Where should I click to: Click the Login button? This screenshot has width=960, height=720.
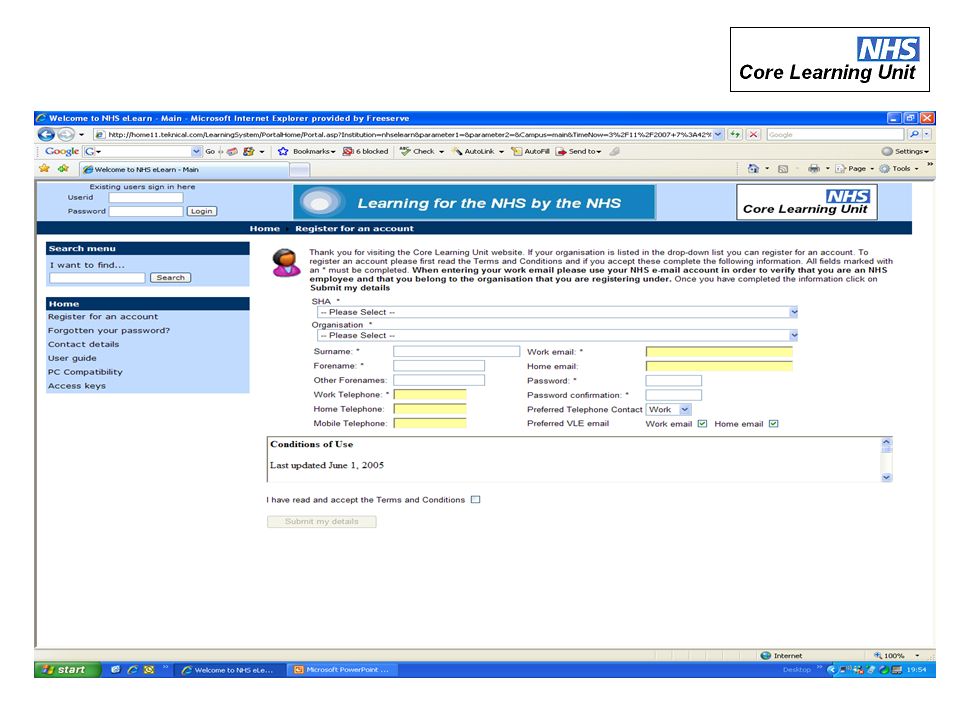pos(201,211)
